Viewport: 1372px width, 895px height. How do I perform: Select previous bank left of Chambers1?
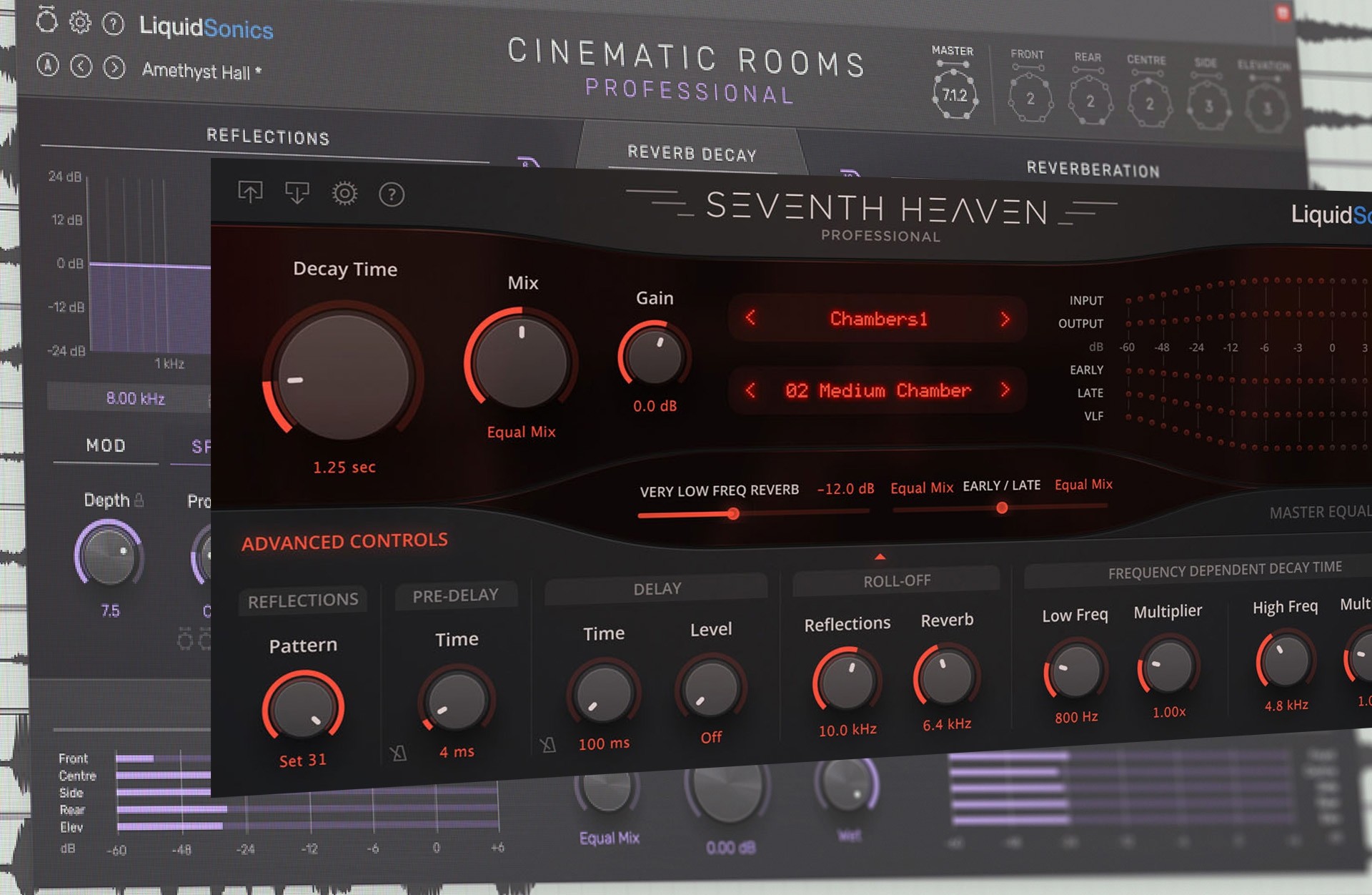pyautogui.click(x=750, y=317)
